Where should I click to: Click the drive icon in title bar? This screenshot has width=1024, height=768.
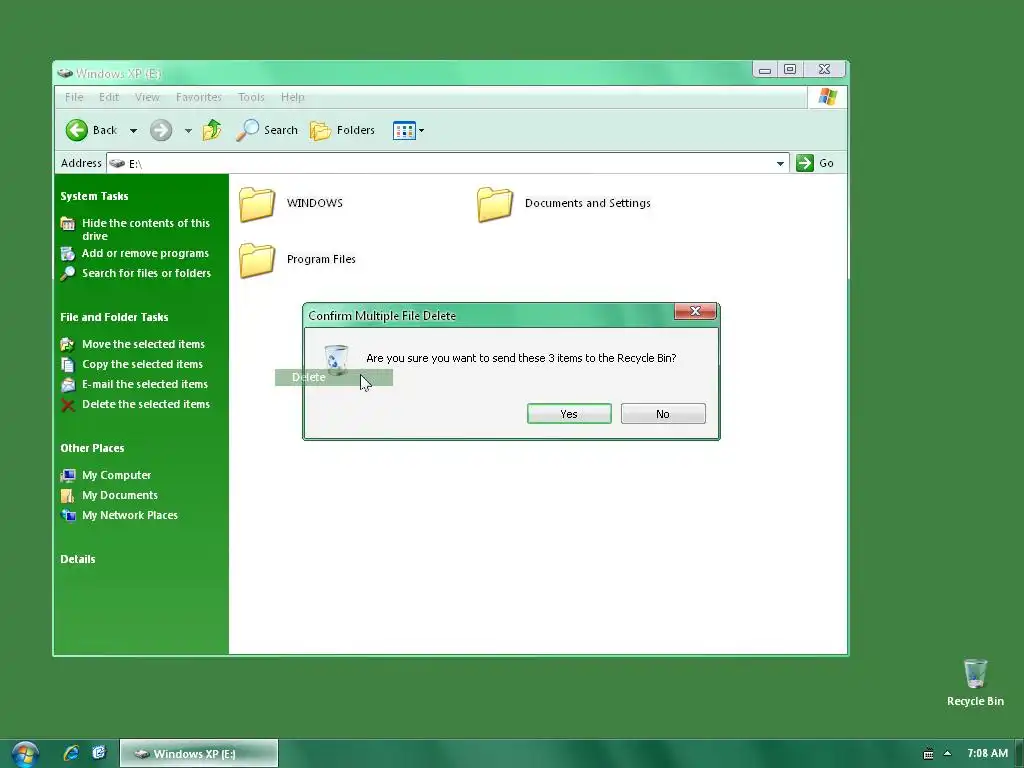tap(65, 73)
